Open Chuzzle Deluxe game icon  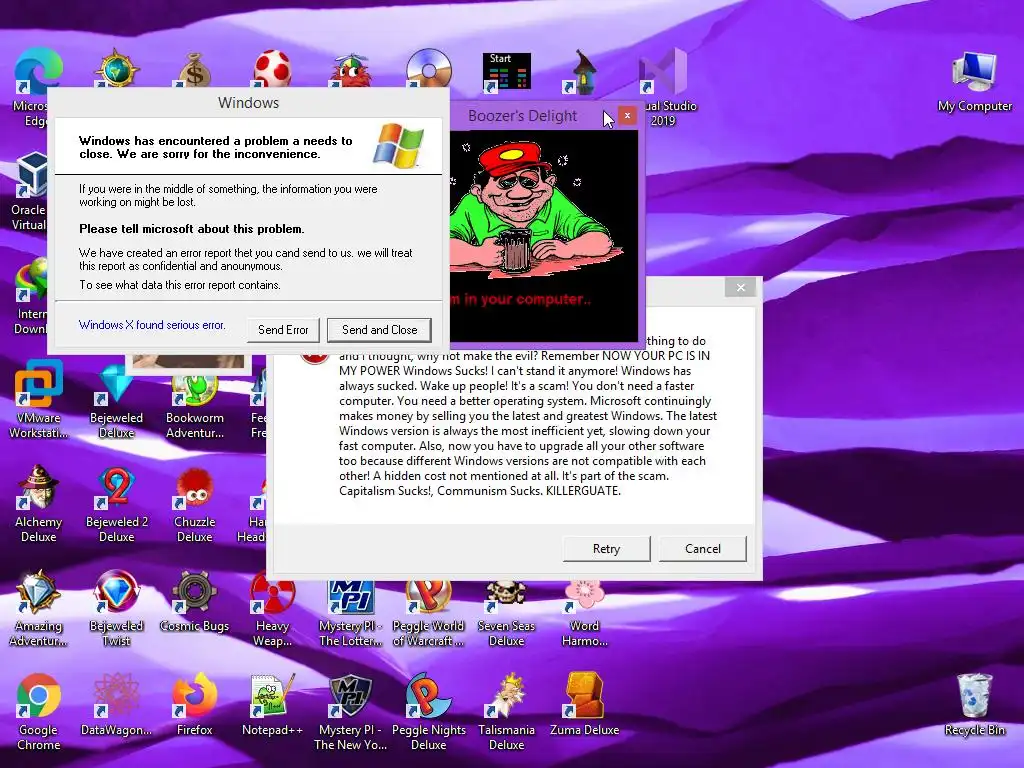point(195,490)
